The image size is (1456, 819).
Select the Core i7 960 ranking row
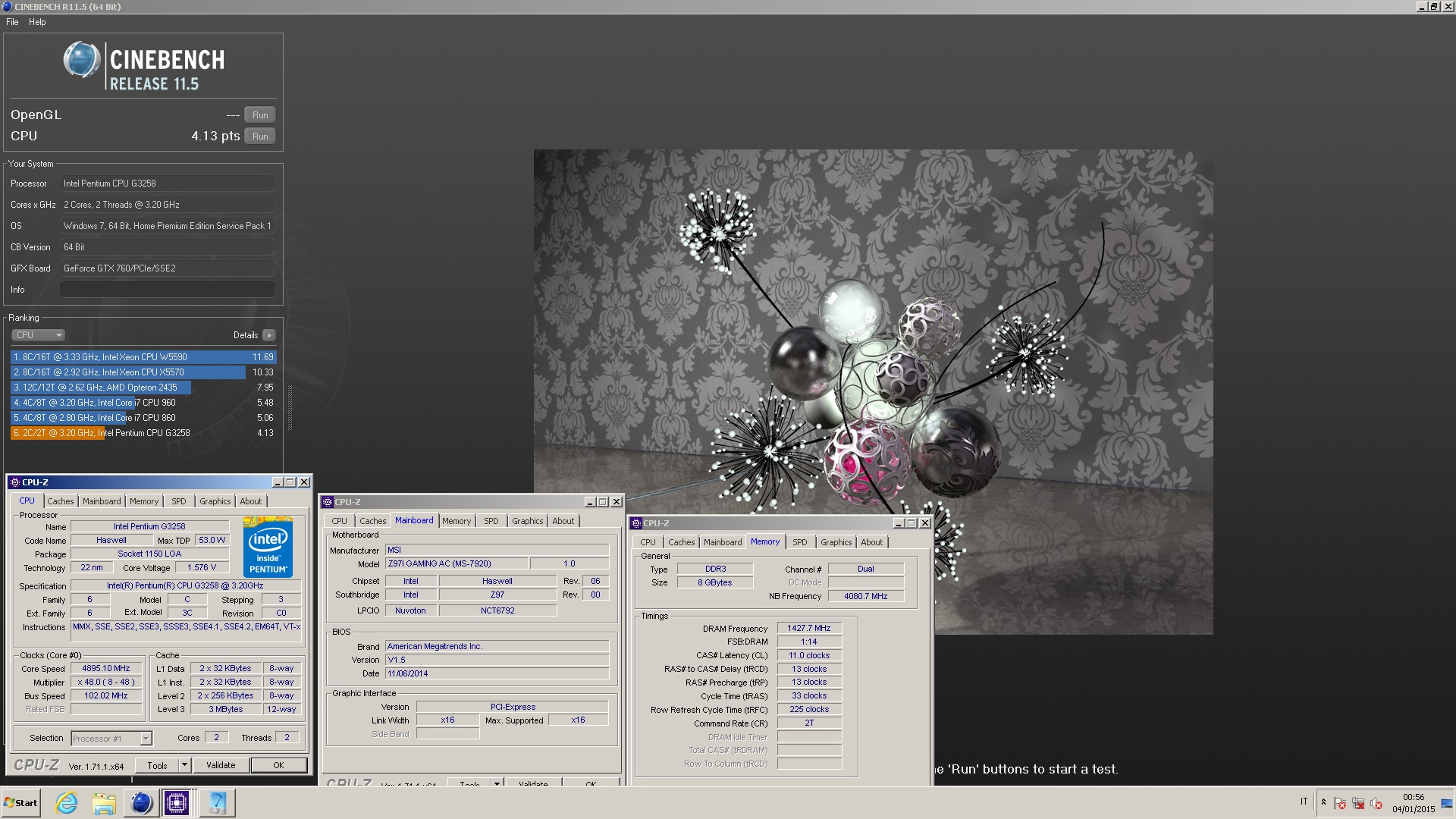(143, 403)
